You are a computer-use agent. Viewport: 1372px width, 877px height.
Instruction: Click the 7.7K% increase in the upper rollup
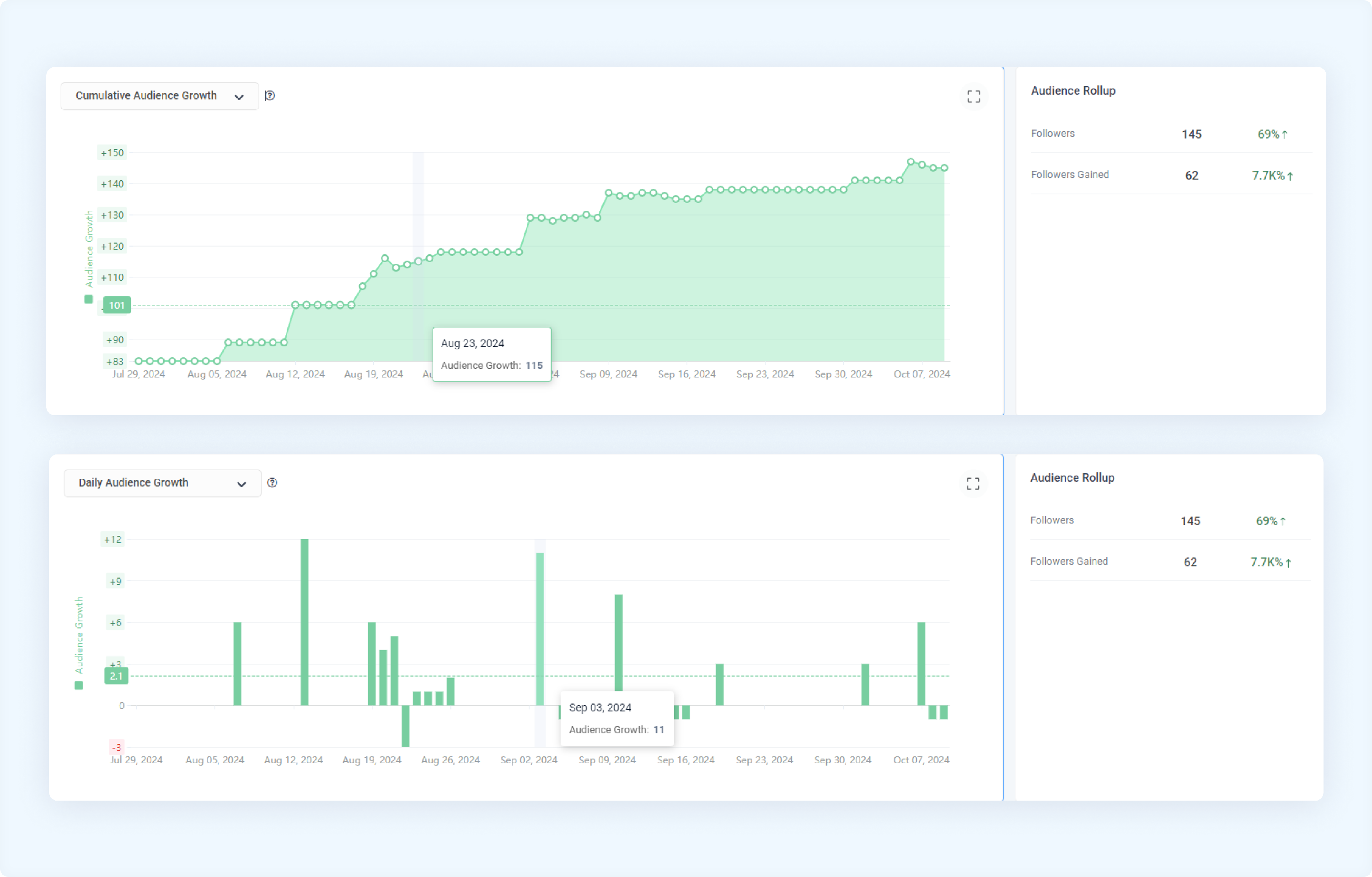click(x=1273, y=176)
